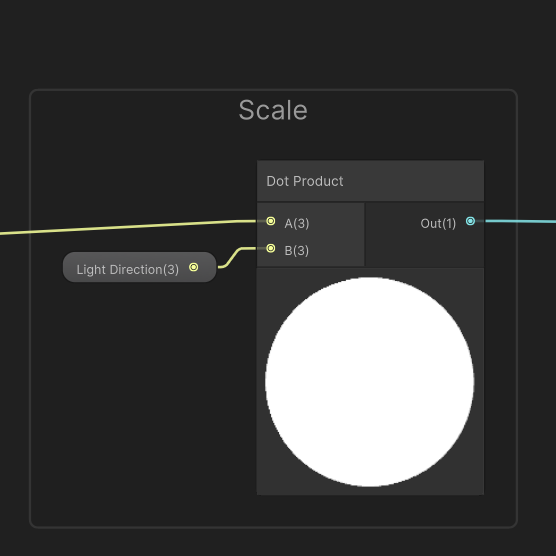This screenshot has height=556, width=556.
Task: Select the Dot Product node title
Action: click(x=305, y=181)
